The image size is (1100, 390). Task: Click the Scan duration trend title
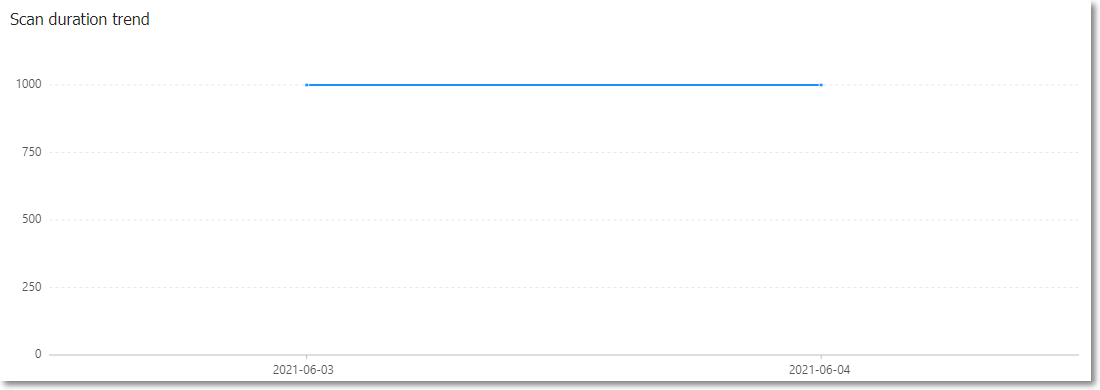[x=79, y=20]
